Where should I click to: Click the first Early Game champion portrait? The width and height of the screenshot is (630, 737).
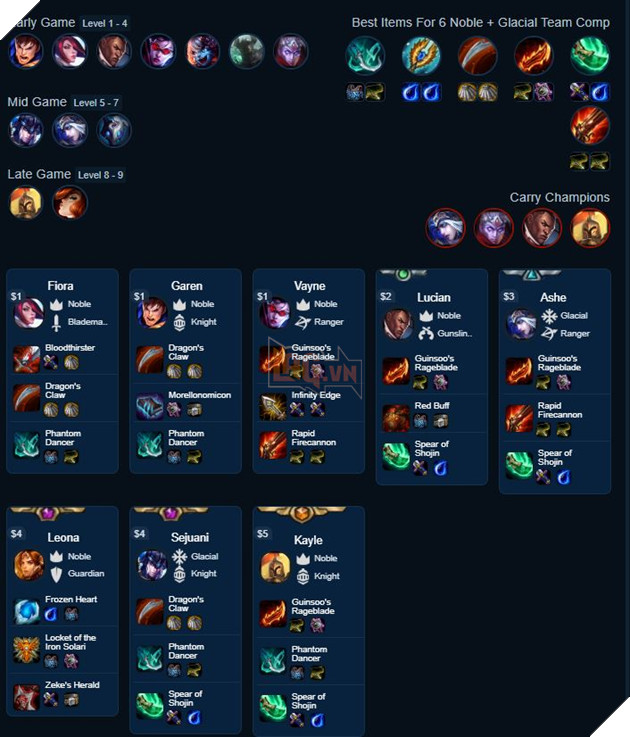point(26,51)
